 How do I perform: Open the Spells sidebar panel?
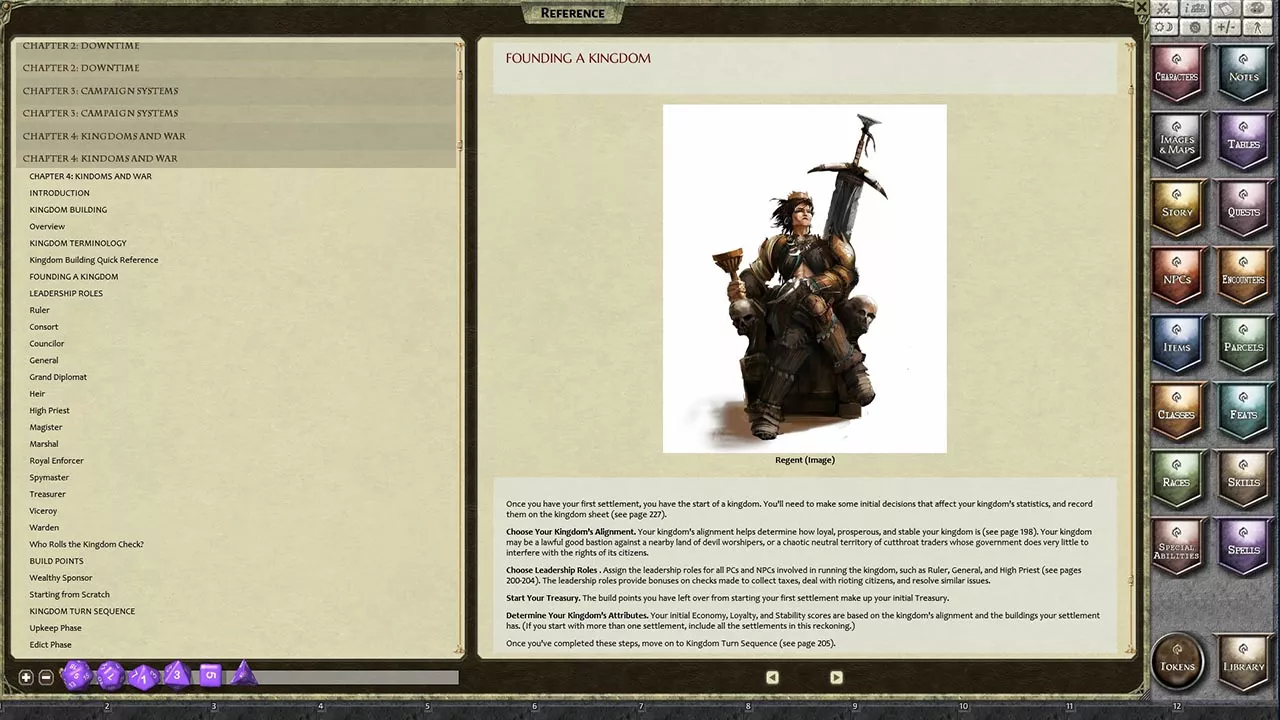click(x=1243, y=546)
